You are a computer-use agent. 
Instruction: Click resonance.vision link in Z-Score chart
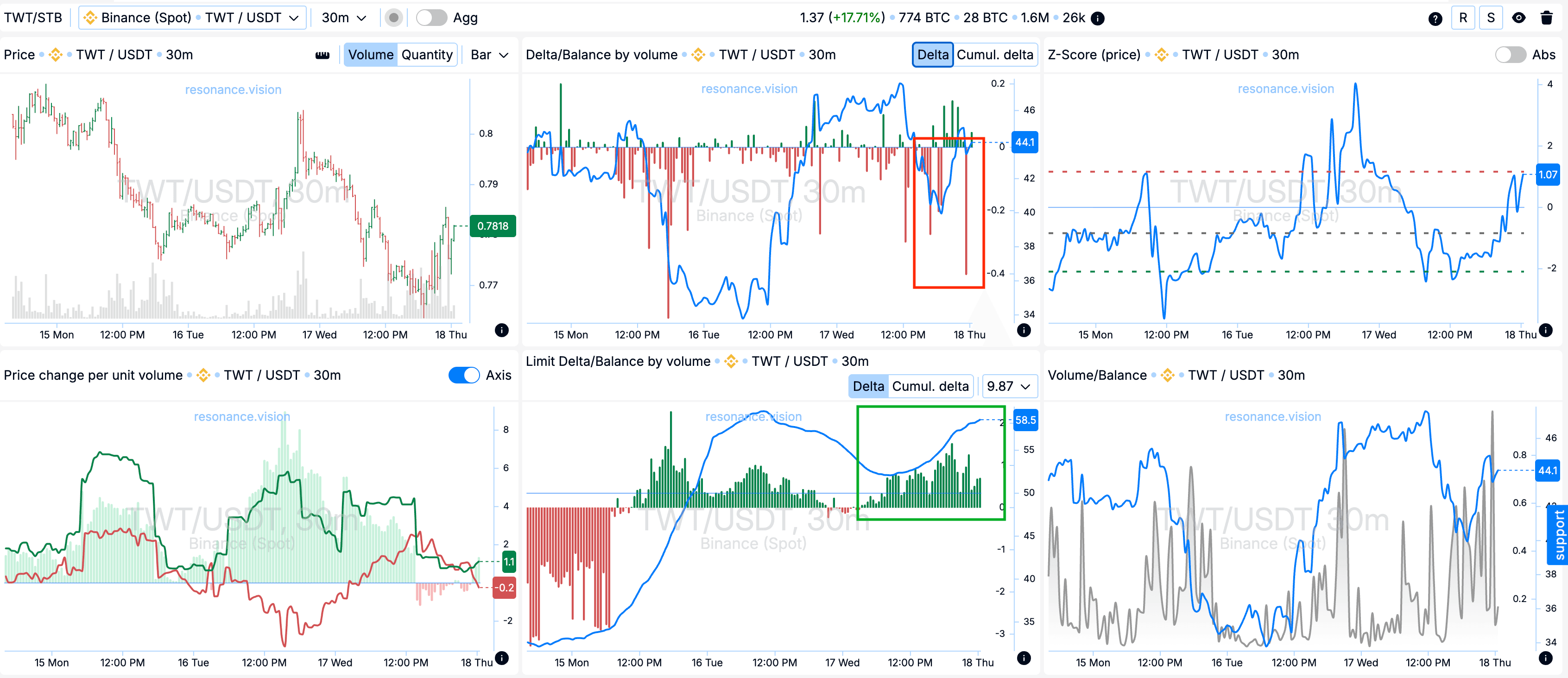pyautogui.click(x=1285, y=89)
